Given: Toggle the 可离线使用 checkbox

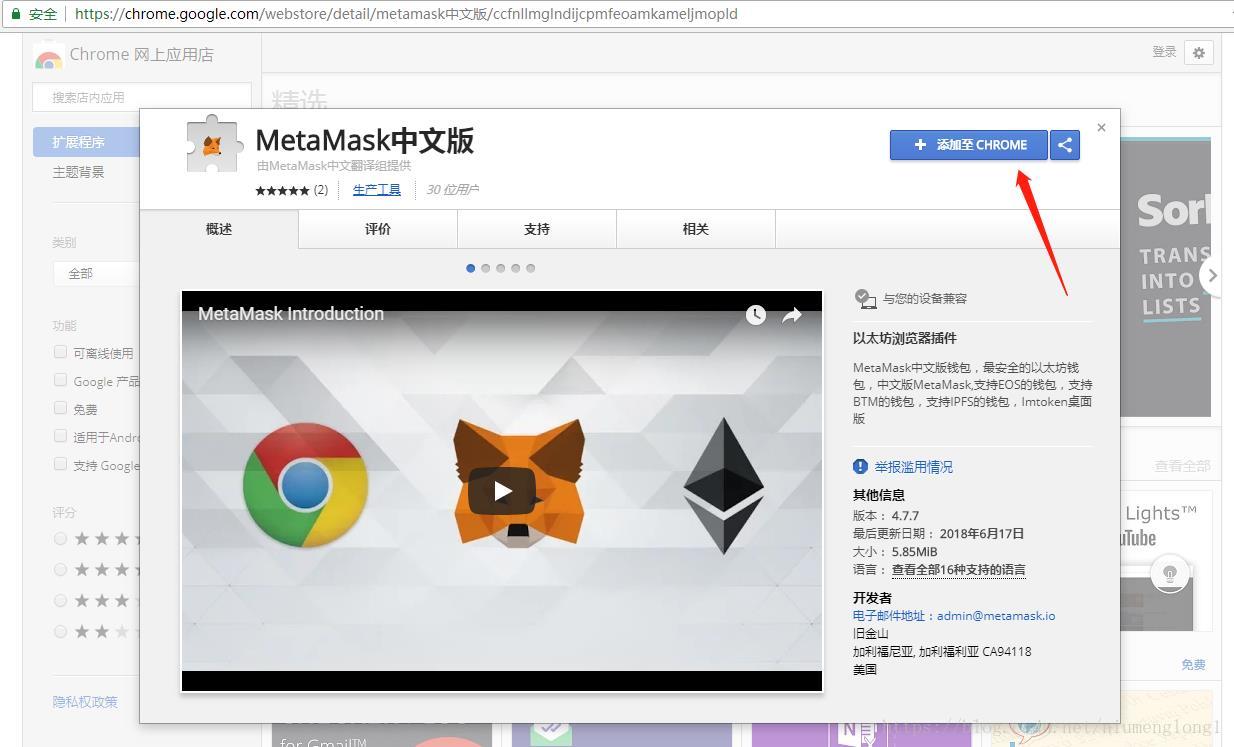Looking at the screenshot, I should pyautogui.click(x=61, y=352).
